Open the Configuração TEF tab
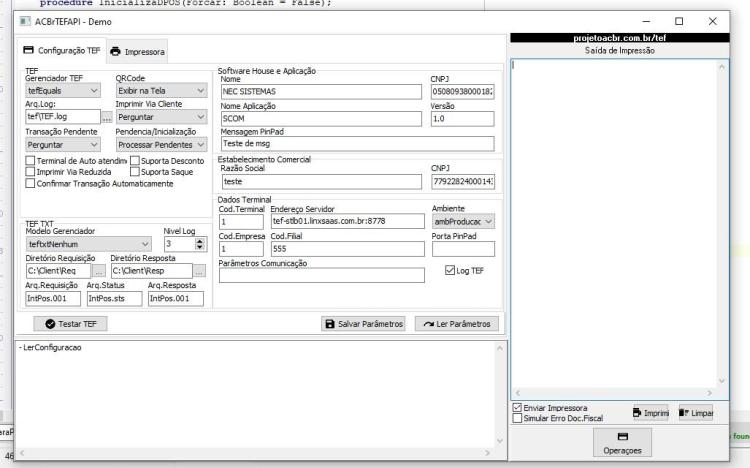750x468 pixels. click(x=62, y=50)
